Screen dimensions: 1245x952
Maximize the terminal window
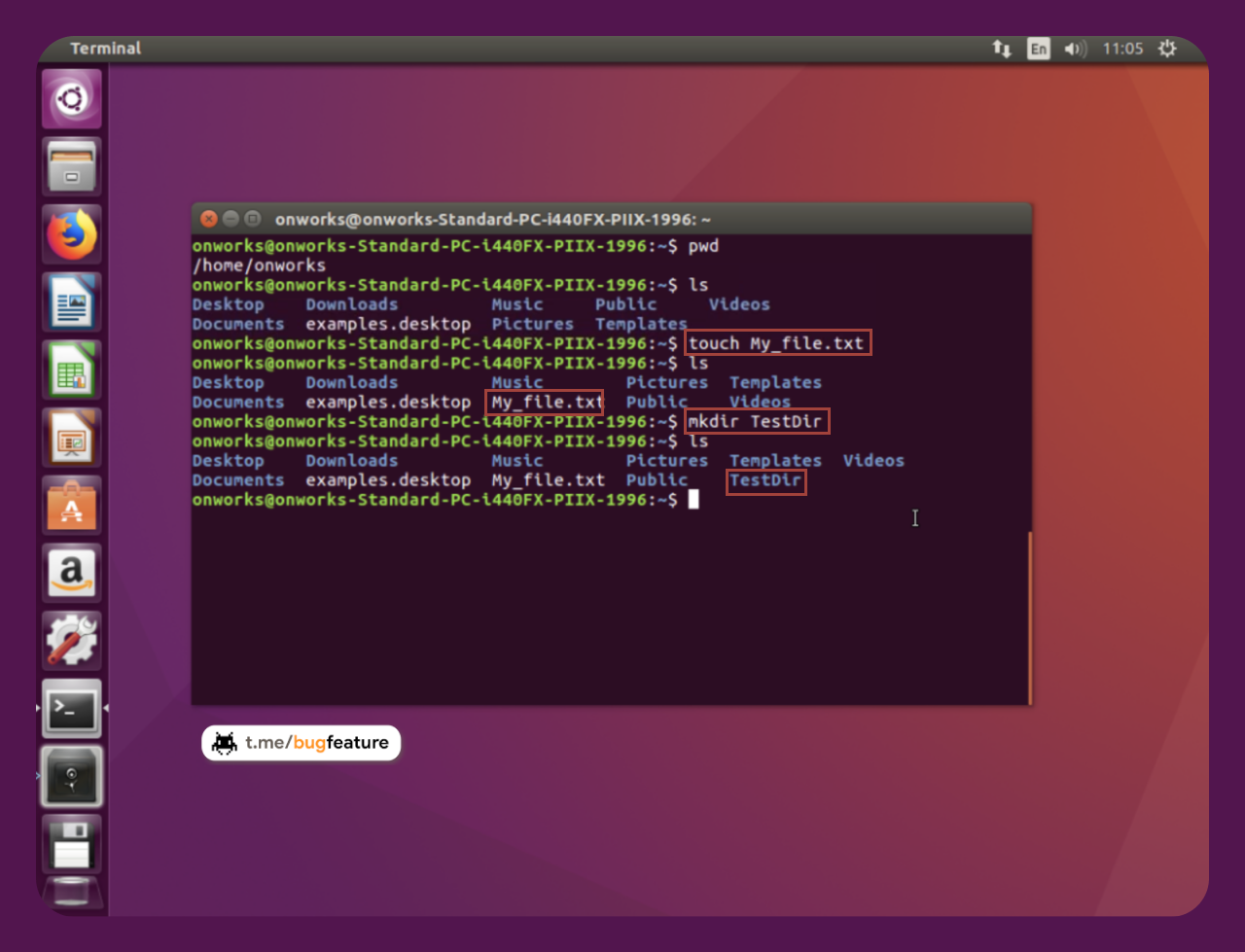click(x=253, y=219)
